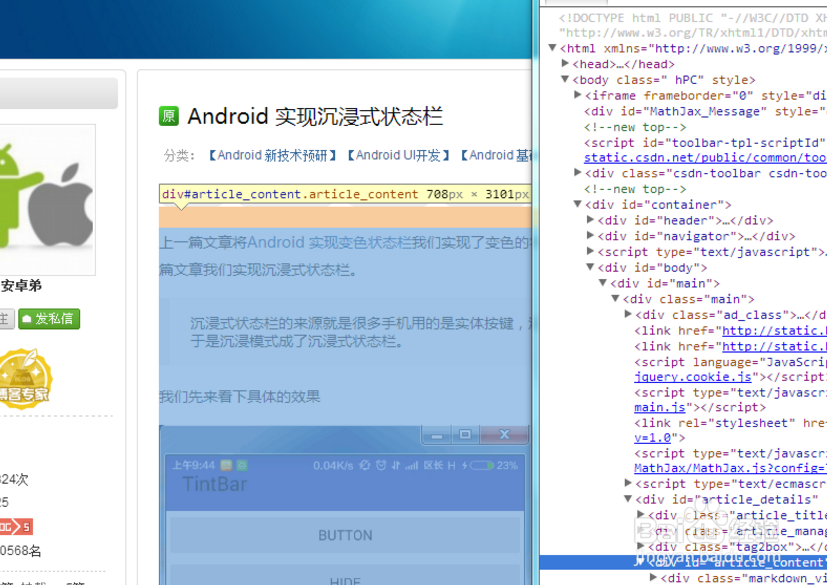The height and width of the screenshot is (585, 827).
Task: Expand the div class ad_class node
Action: 628,314
